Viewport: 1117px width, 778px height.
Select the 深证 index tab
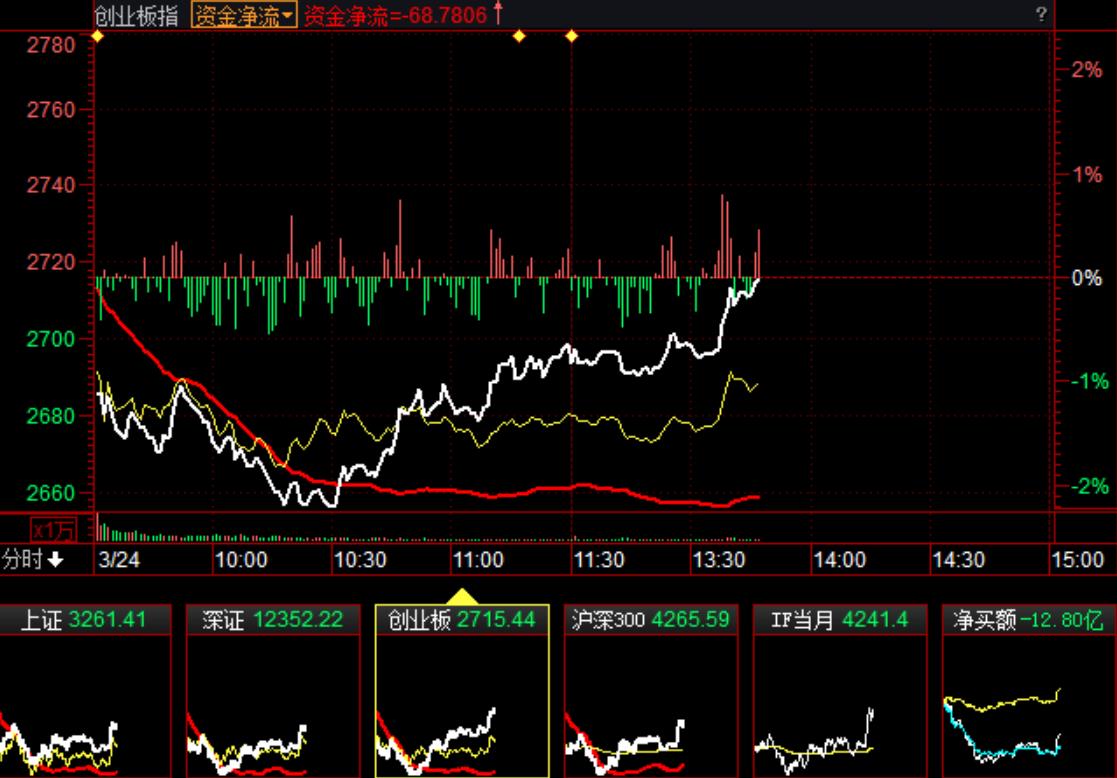point(272,620)
